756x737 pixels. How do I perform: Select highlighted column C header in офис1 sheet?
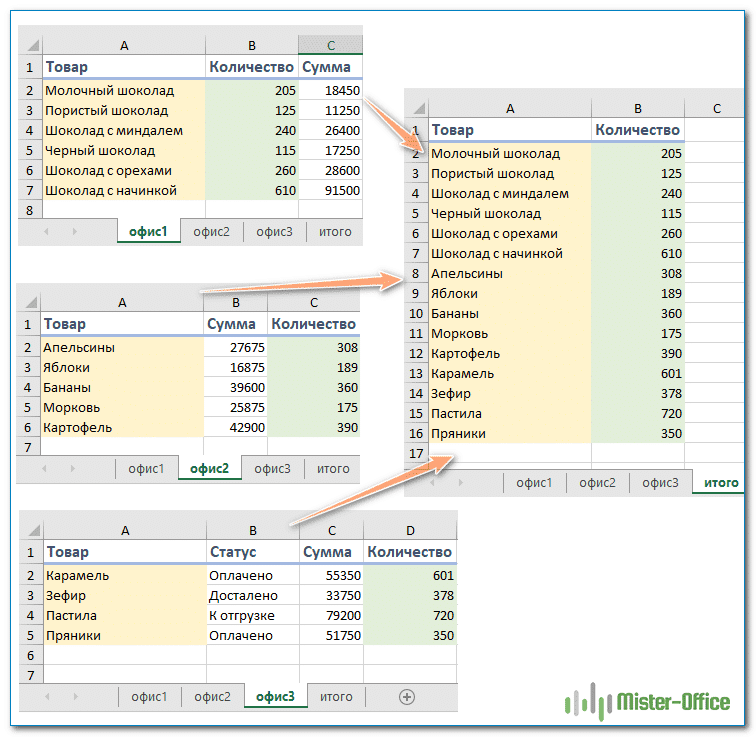(331, 45)
